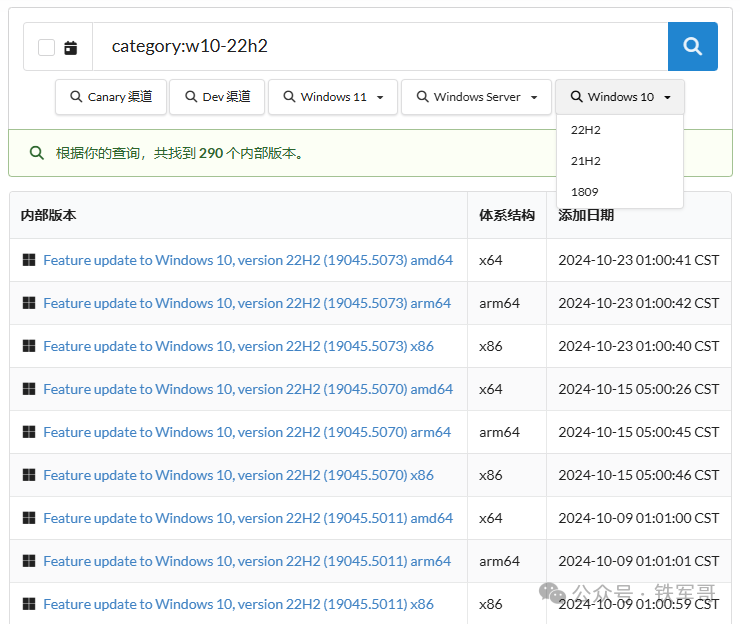Open Feature update 22H2 (19045.5070) arm64 link
This screenshot has height=624, width=740.
coord(247,432)
